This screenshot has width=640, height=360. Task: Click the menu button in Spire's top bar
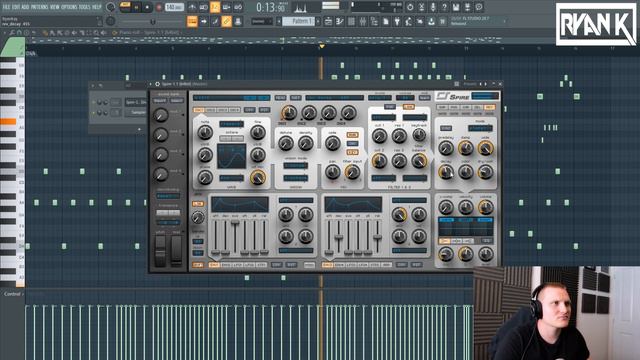tap(280, 98)
